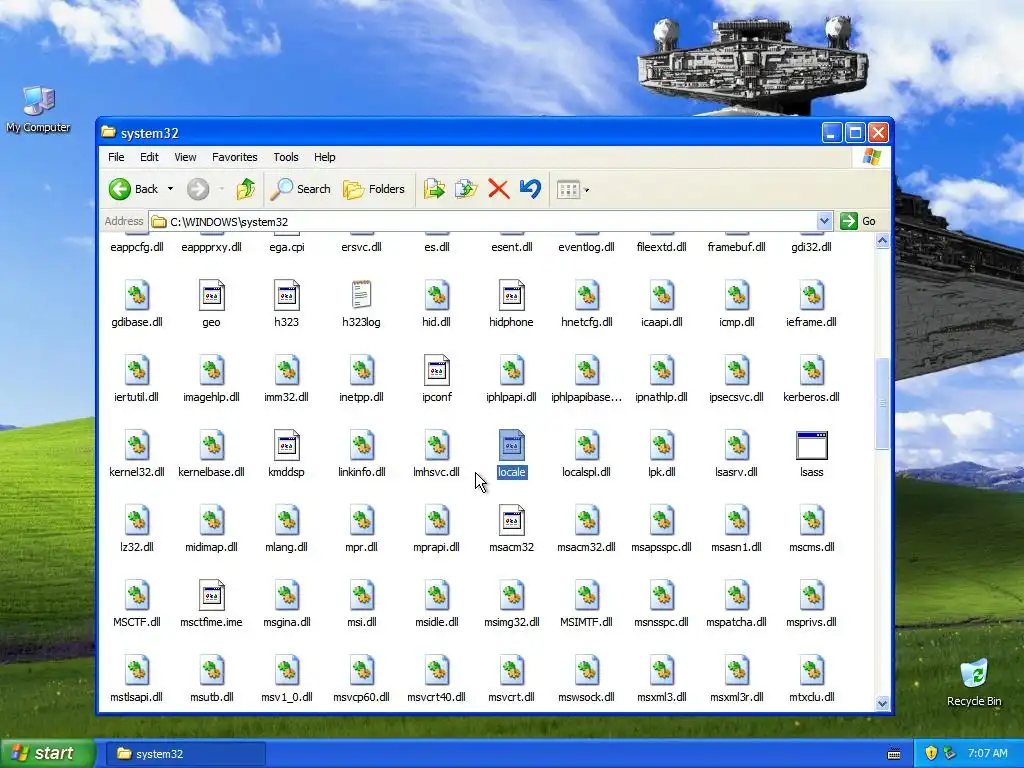This screenshot has height=768, width=1024.
Task: Select the mlang.dll file
Action: (x=286, y=530)
